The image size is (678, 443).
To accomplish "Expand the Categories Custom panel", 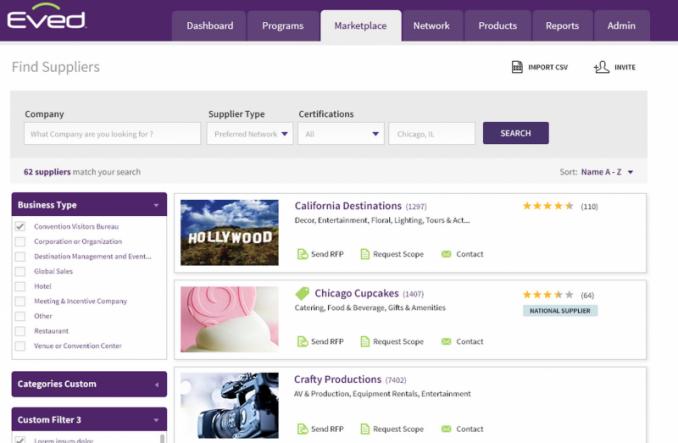I will coord(89,384).
